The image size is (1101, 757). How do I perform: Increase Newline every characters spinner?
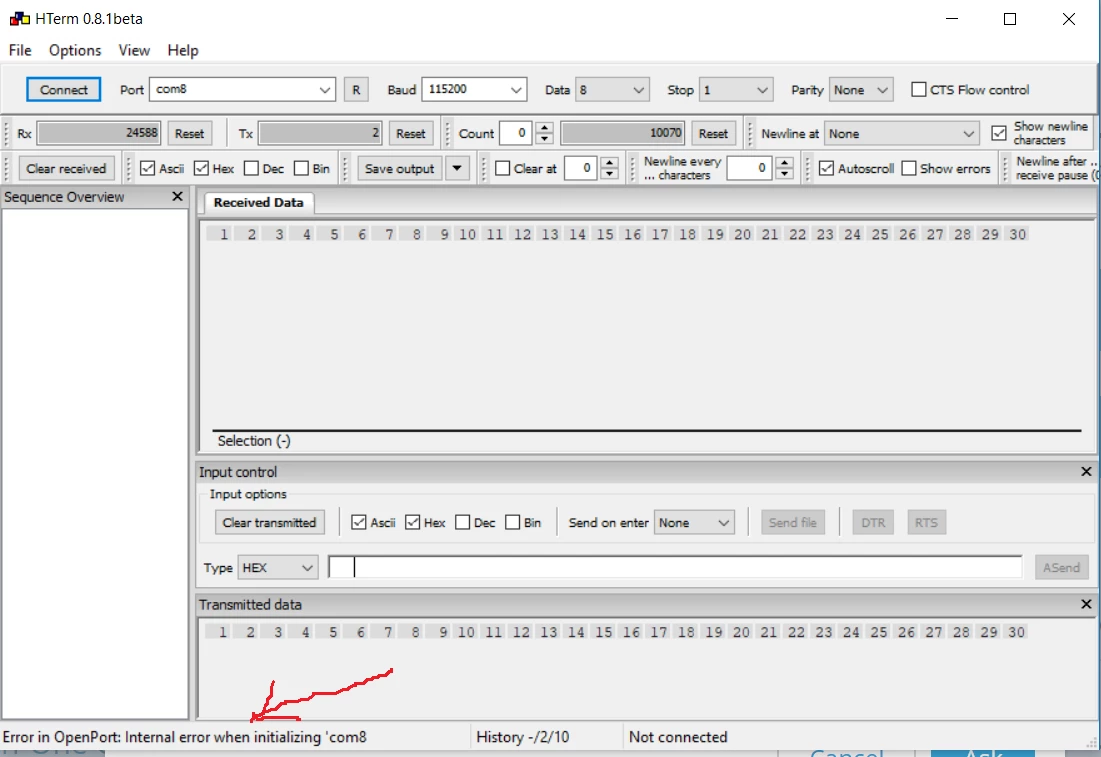coord(784,162)
